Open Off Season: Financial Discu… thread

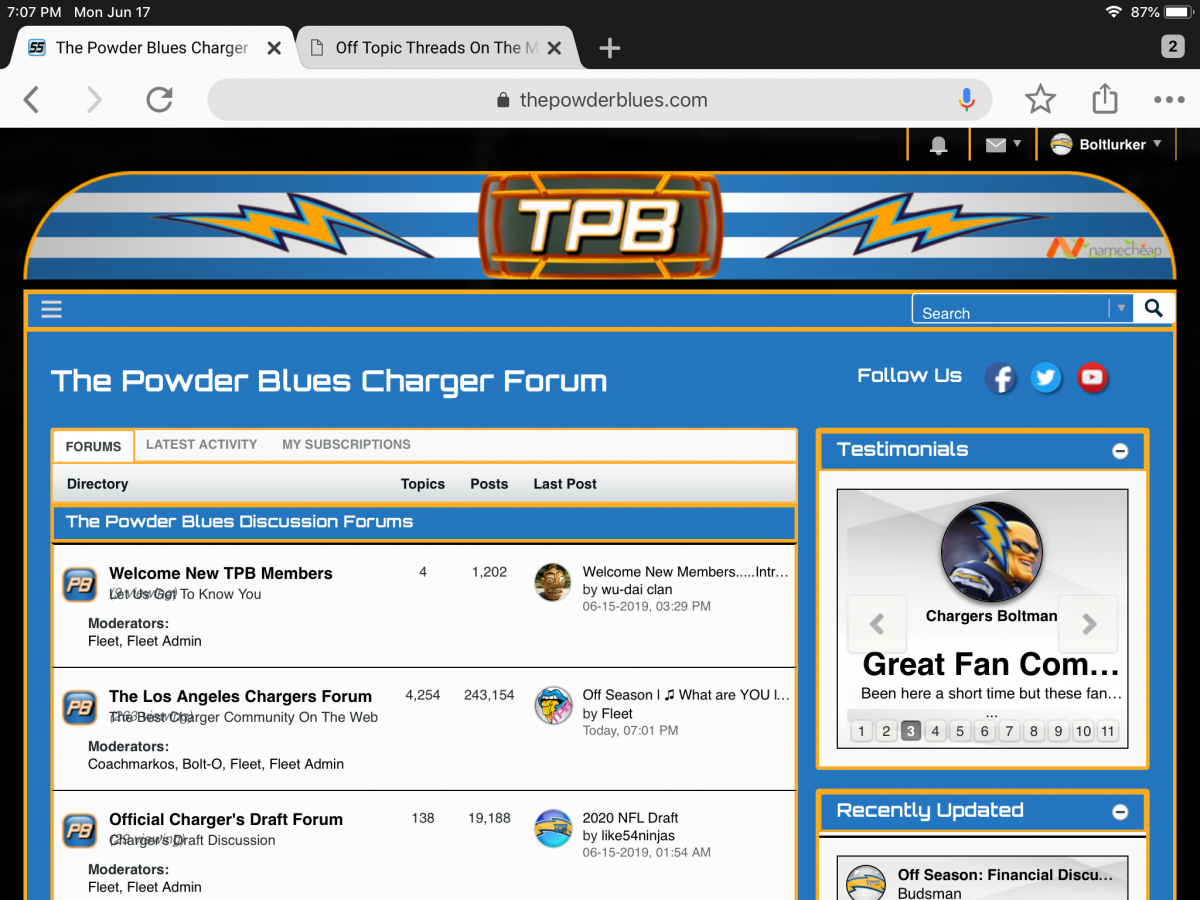coord(1004,874)
